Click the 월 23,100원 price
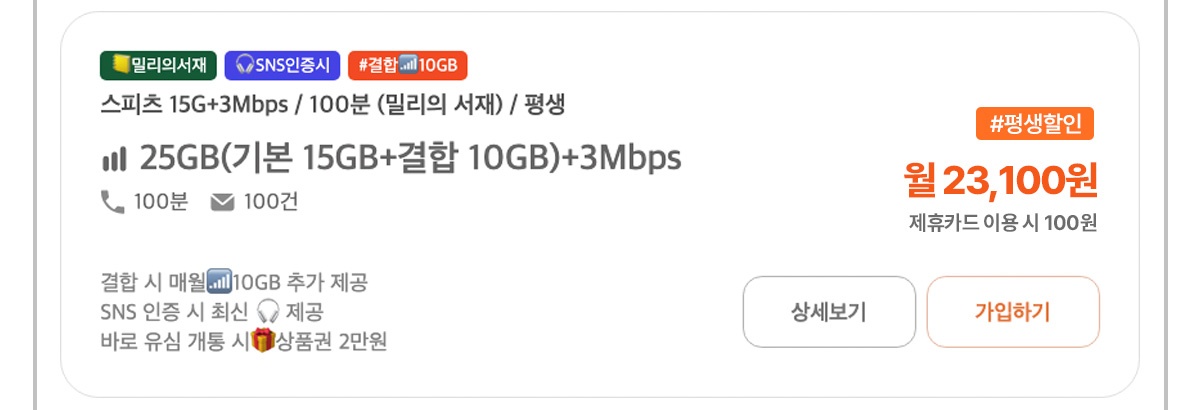Image resolution: width=1200 pixels, height=410 pixels. [x=1000, y=180]
